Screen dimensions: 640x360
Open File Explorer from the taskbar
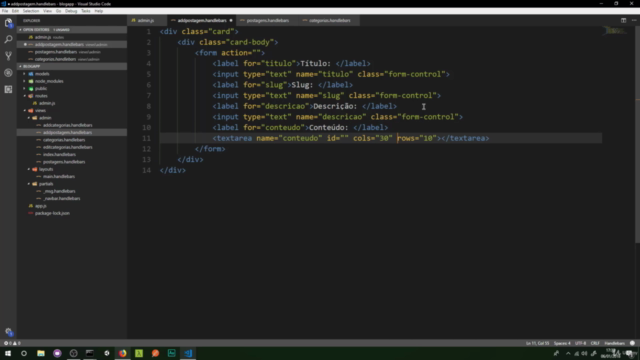[x=41, y=353]
